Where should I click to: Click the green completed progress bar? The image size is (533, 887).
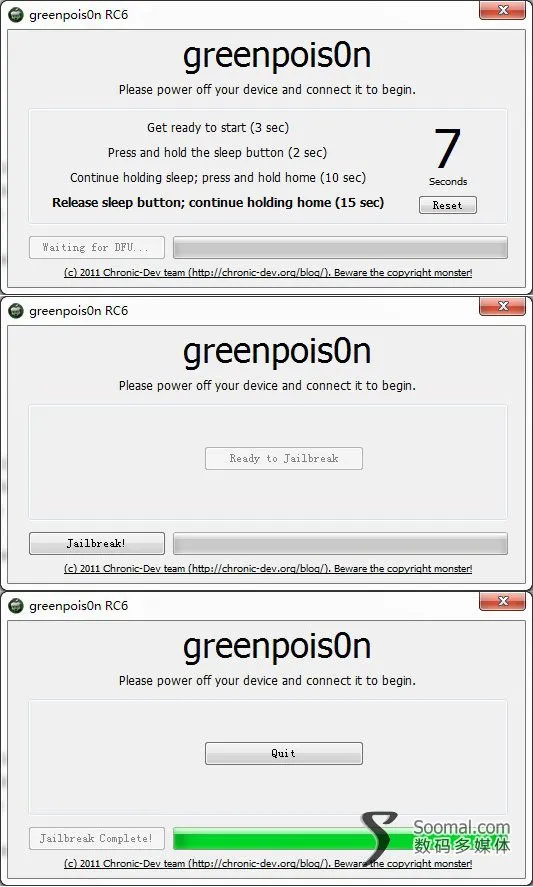pyautogui.click(x=340, y=838)
